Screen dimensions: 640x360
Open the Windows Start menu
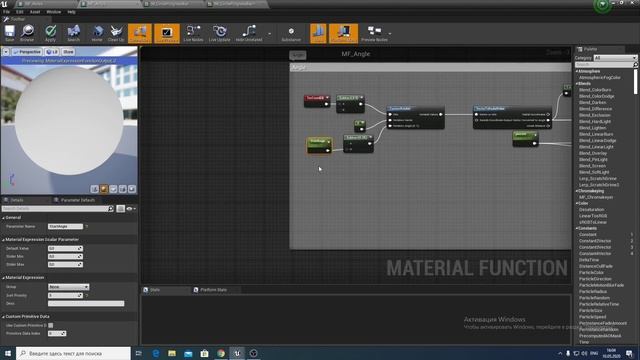(x=7, y=353)
